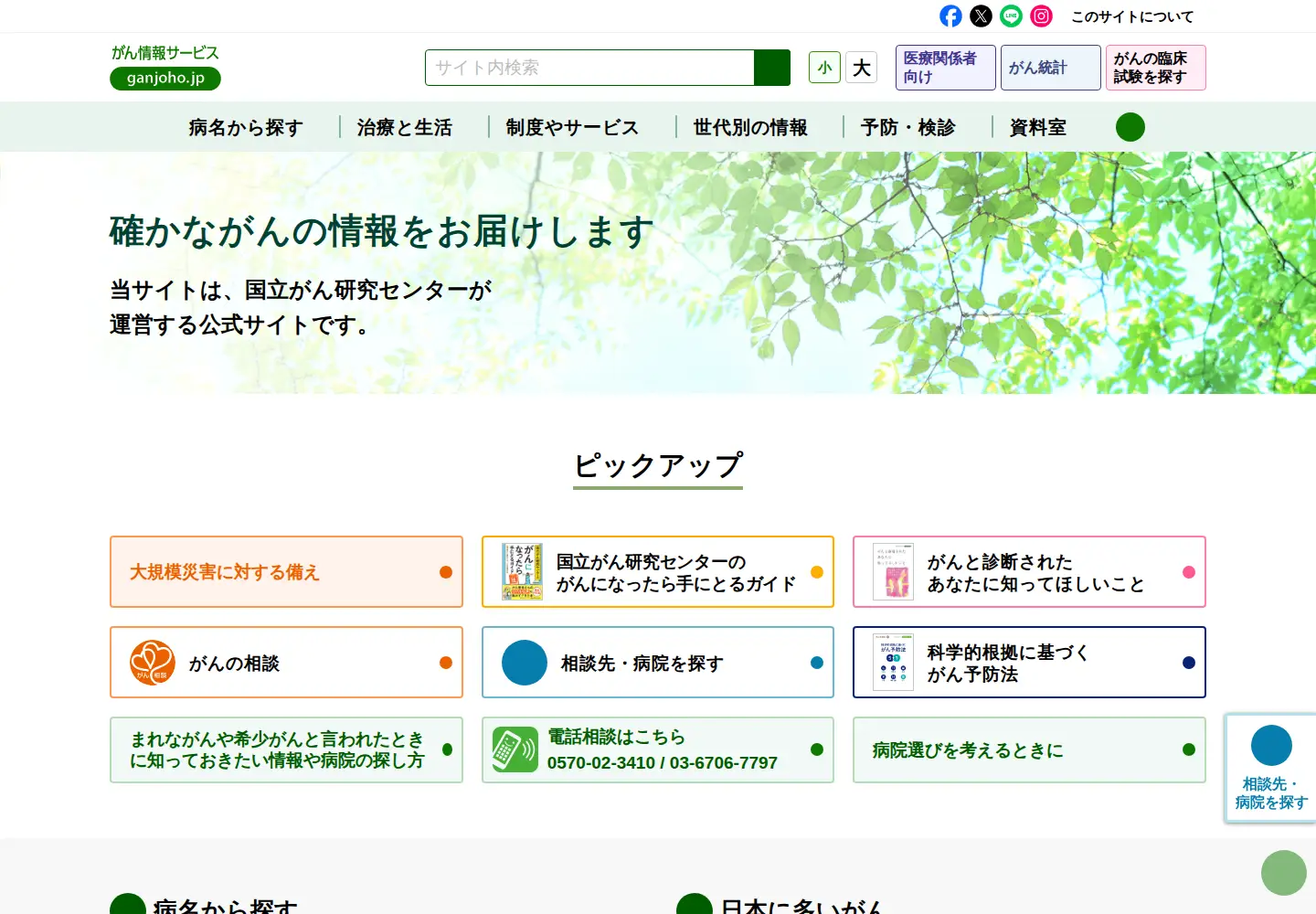Open the Facebook social icon
Screen dimensions: 1316x914
point(950,16)
